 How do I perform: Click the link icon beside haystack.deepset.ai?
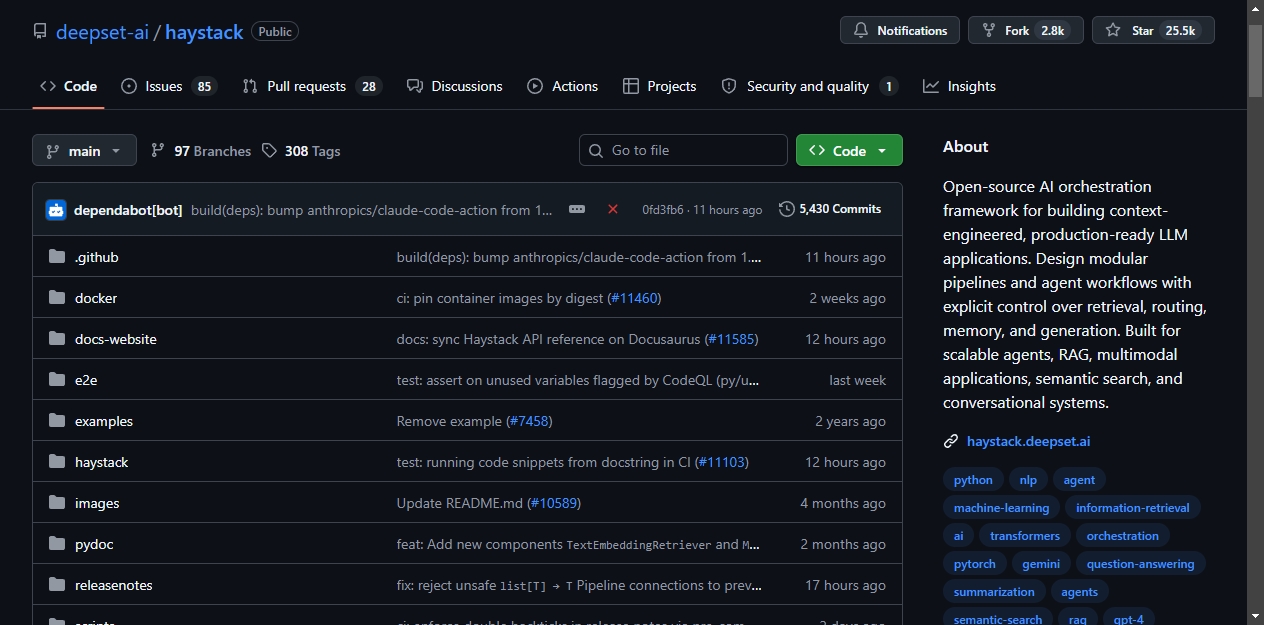(x=951, y=441)
